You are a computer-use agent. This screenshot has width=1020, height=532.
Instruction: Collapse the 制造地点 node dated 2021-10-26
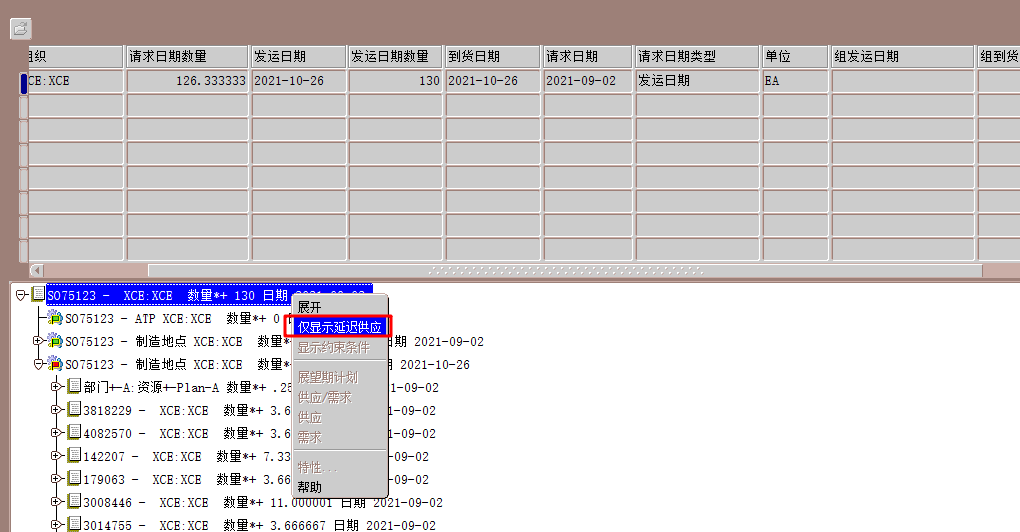click(x=38, y=364)
